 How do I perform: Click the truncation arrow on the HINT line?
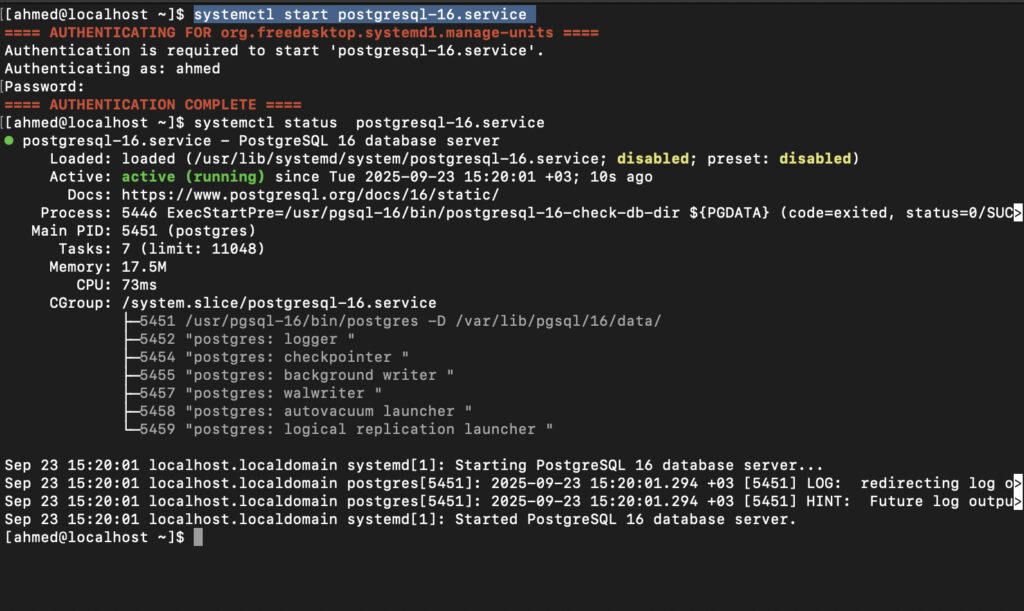pyautogui.click(x=1017, y=502)
